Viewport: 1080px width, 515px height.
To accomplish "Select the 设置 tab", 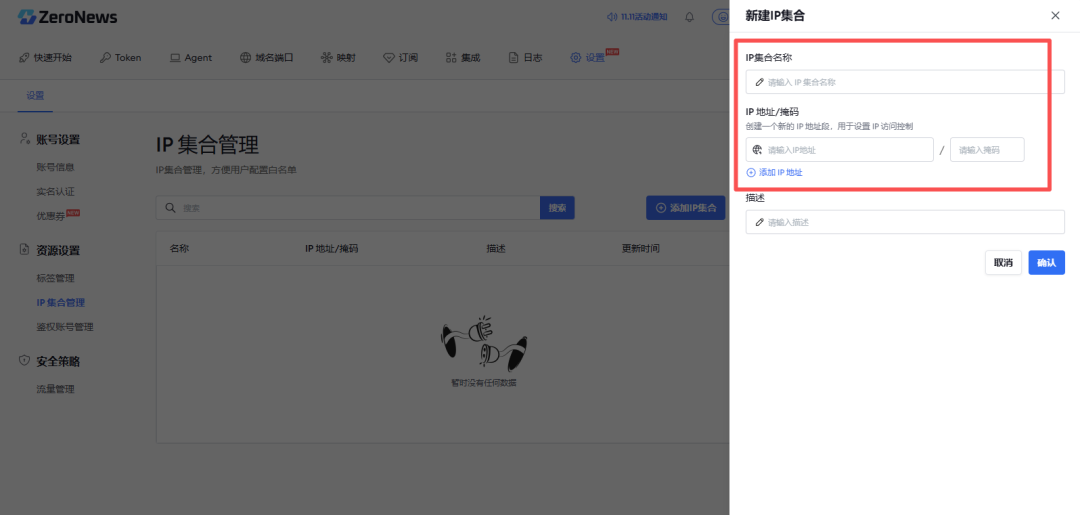I will pyautogui.click(x=35, y=96).
